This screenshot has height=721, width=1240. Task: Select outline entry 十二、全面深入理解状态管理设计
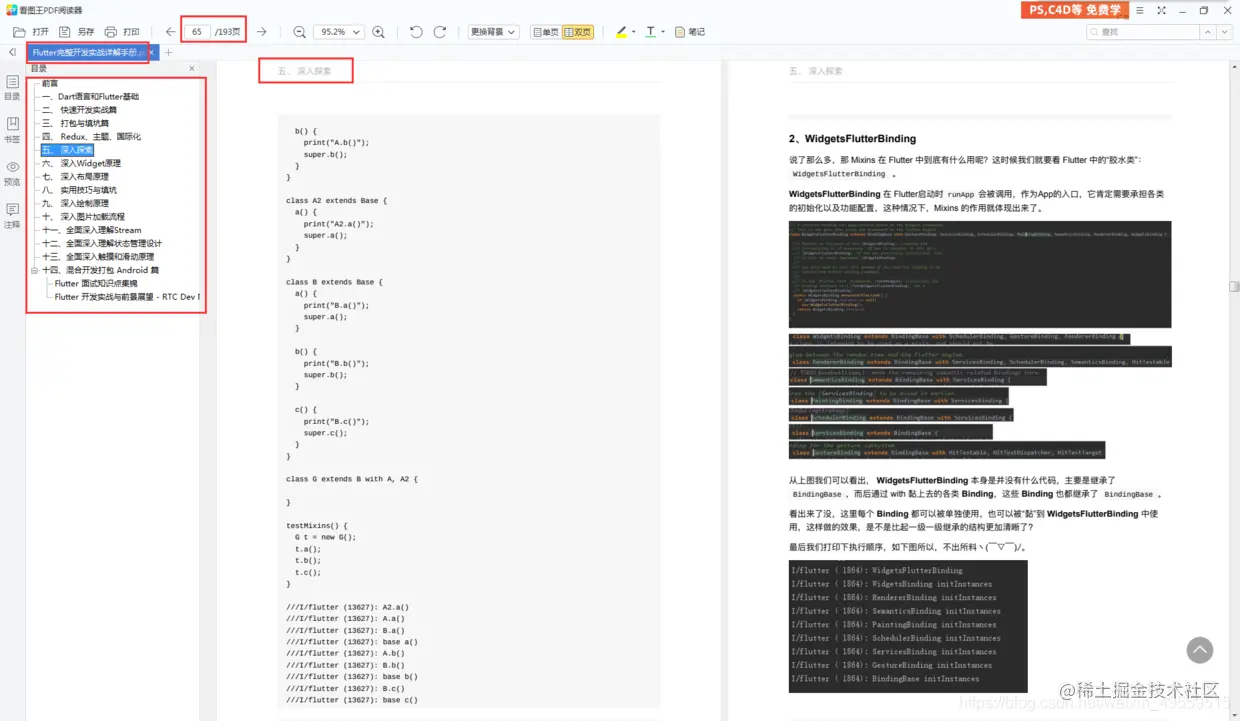click(101, 243)
